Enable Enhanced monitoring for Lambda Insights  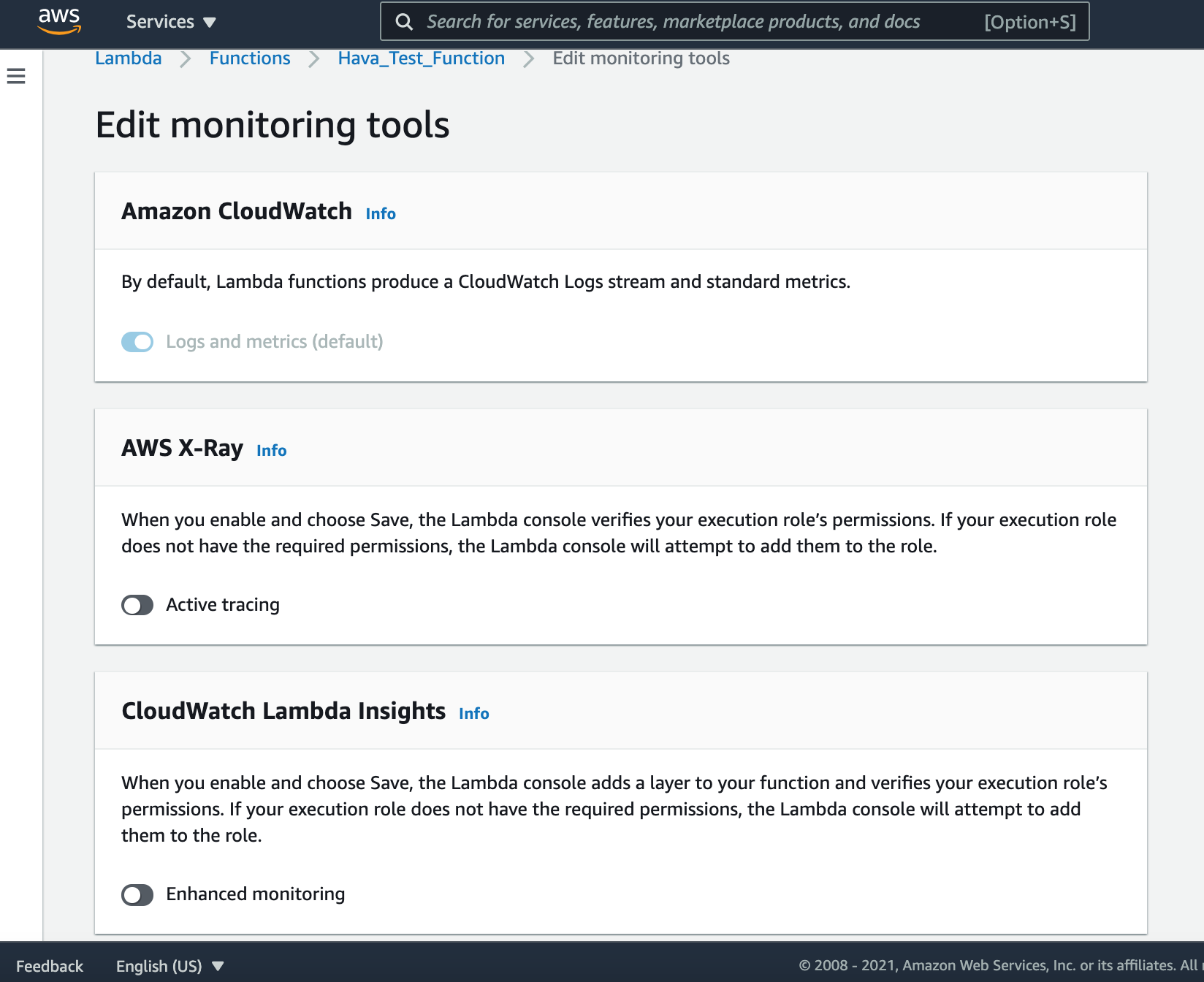(x=137, y=894)
